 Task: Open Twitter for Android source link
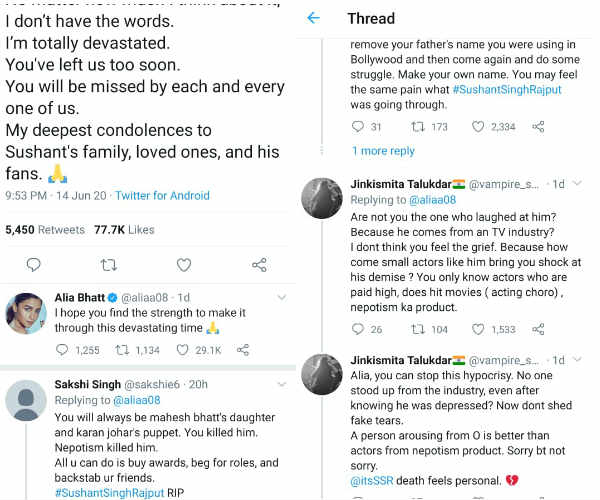pos(163,195)
